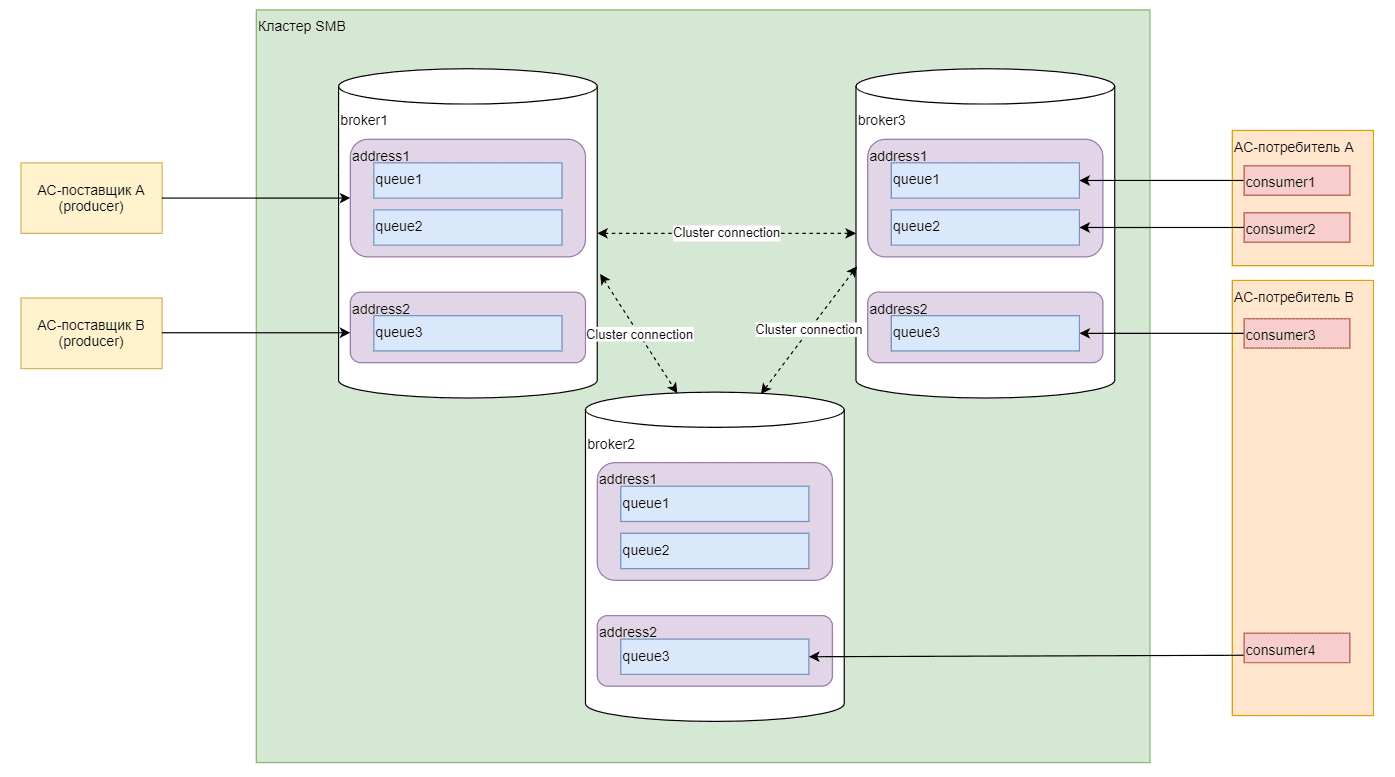
Task: Select the consumer3 box
Action: [x=1296, y=334]
